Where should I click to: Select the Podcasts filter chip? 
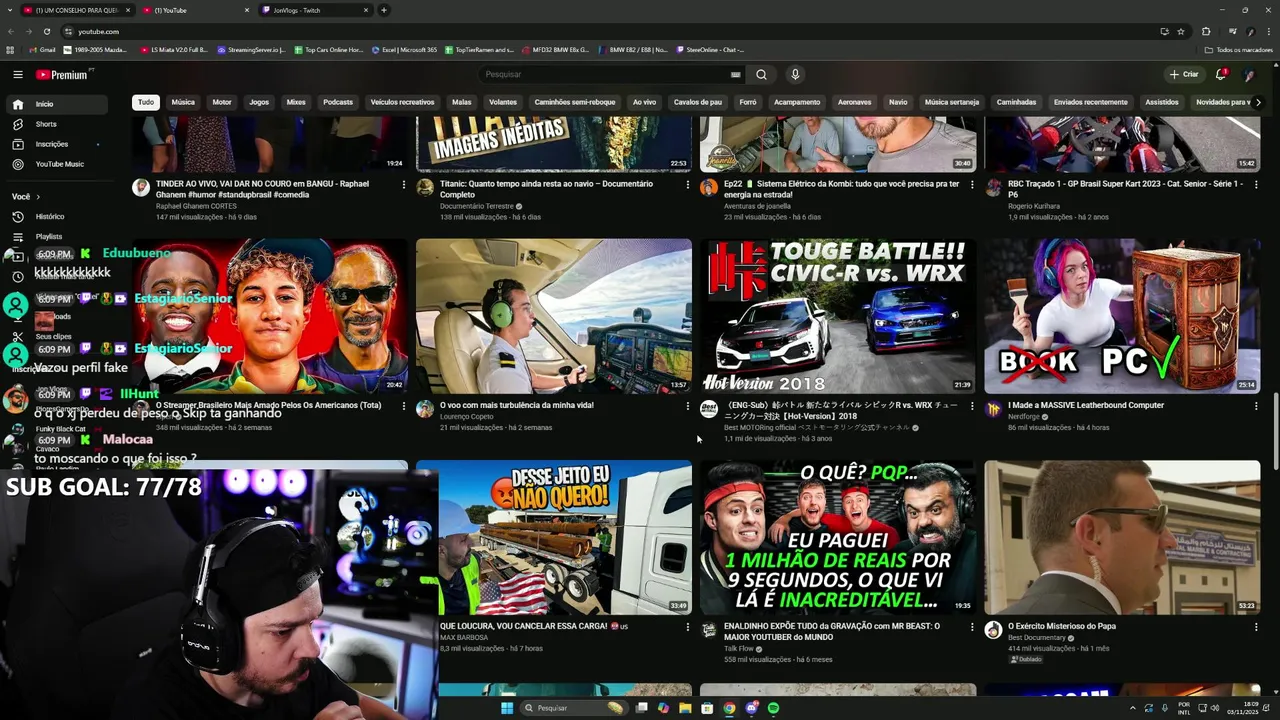click(338, 102)
